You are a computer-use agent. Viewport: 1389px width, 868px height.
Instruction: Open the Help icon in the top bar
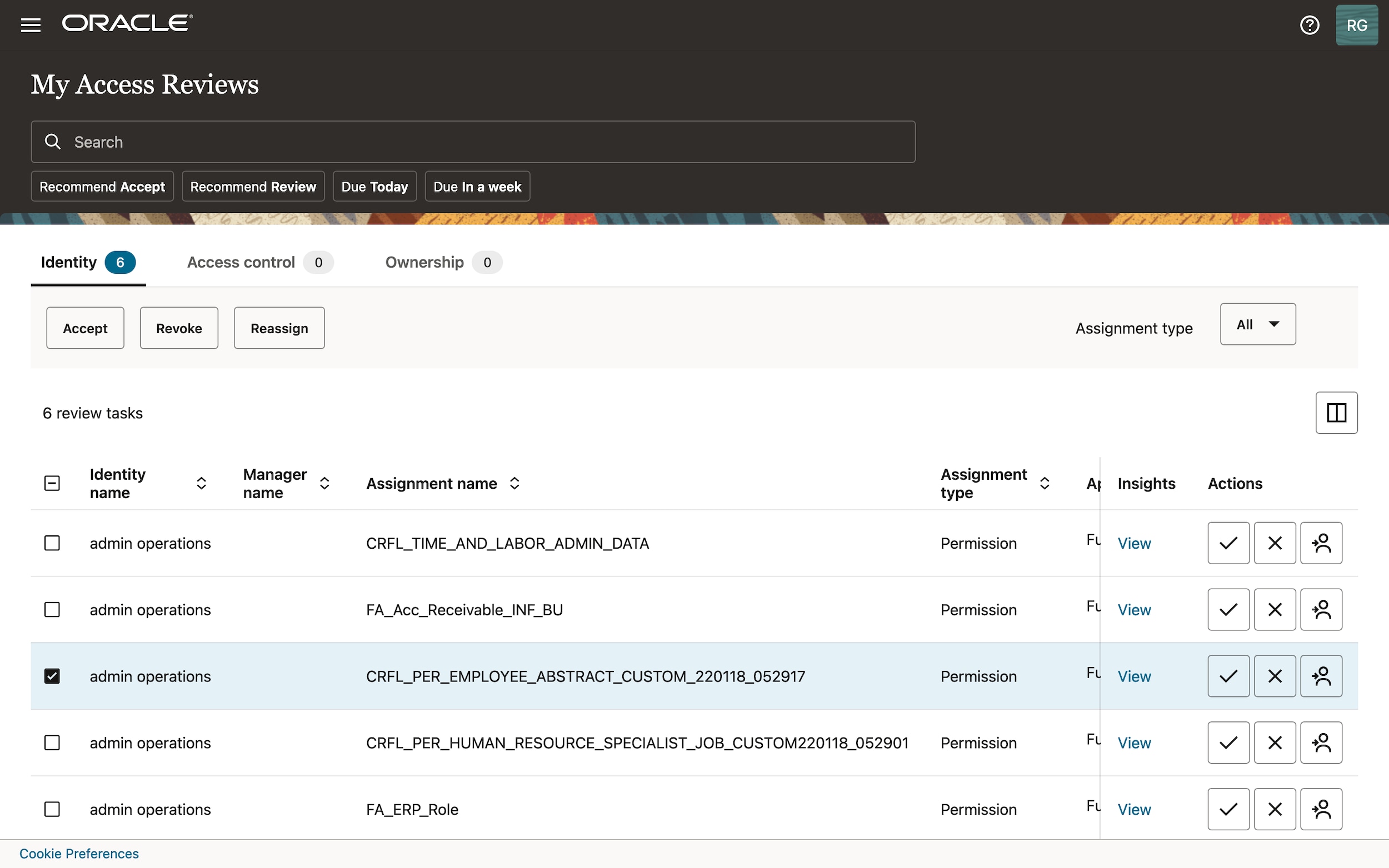coord(1310,24)
